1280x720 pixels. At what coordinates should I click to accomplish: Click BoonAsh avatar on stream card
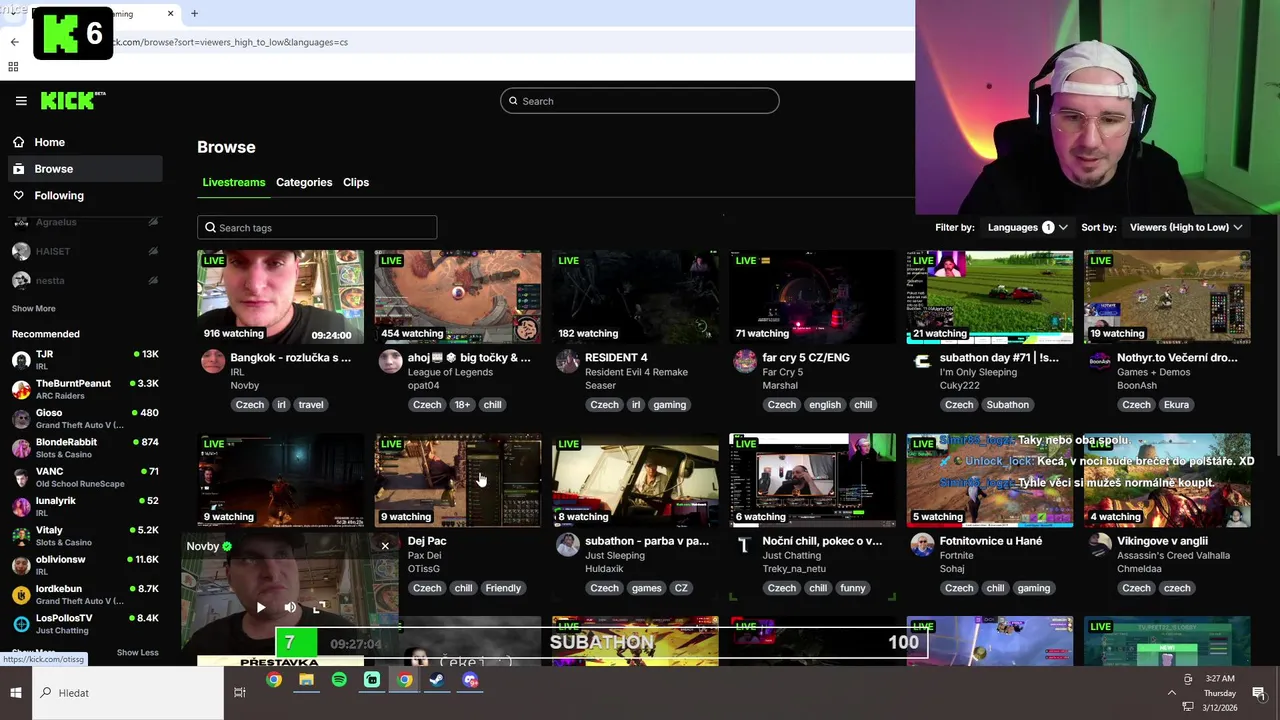click(x=1099, y=361)
